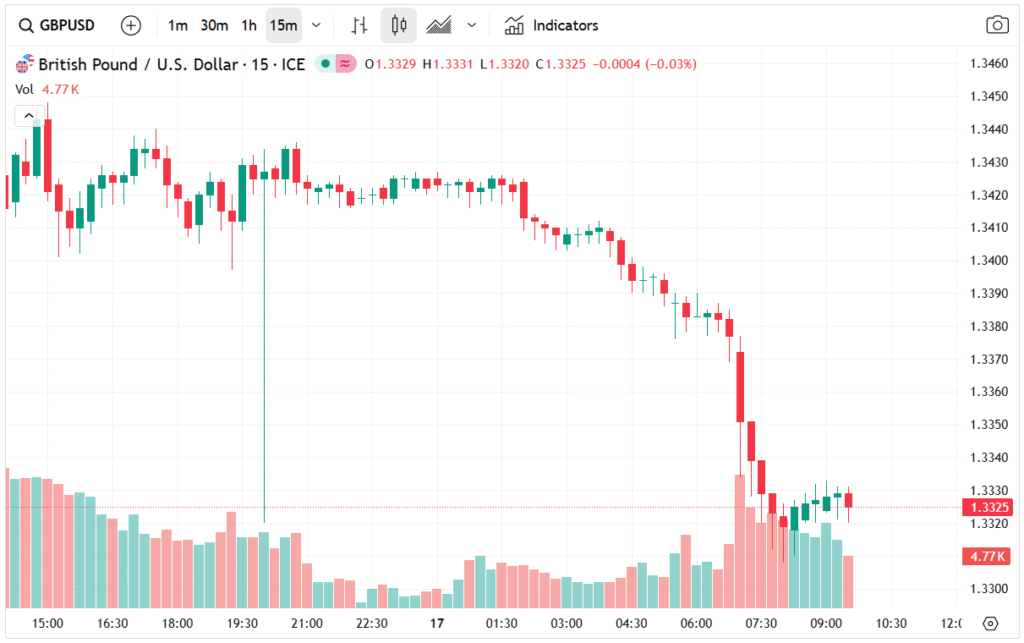Screen dimensions: 1024x643
Task: Select the bars chart style icon
Action: click(360, 25)
